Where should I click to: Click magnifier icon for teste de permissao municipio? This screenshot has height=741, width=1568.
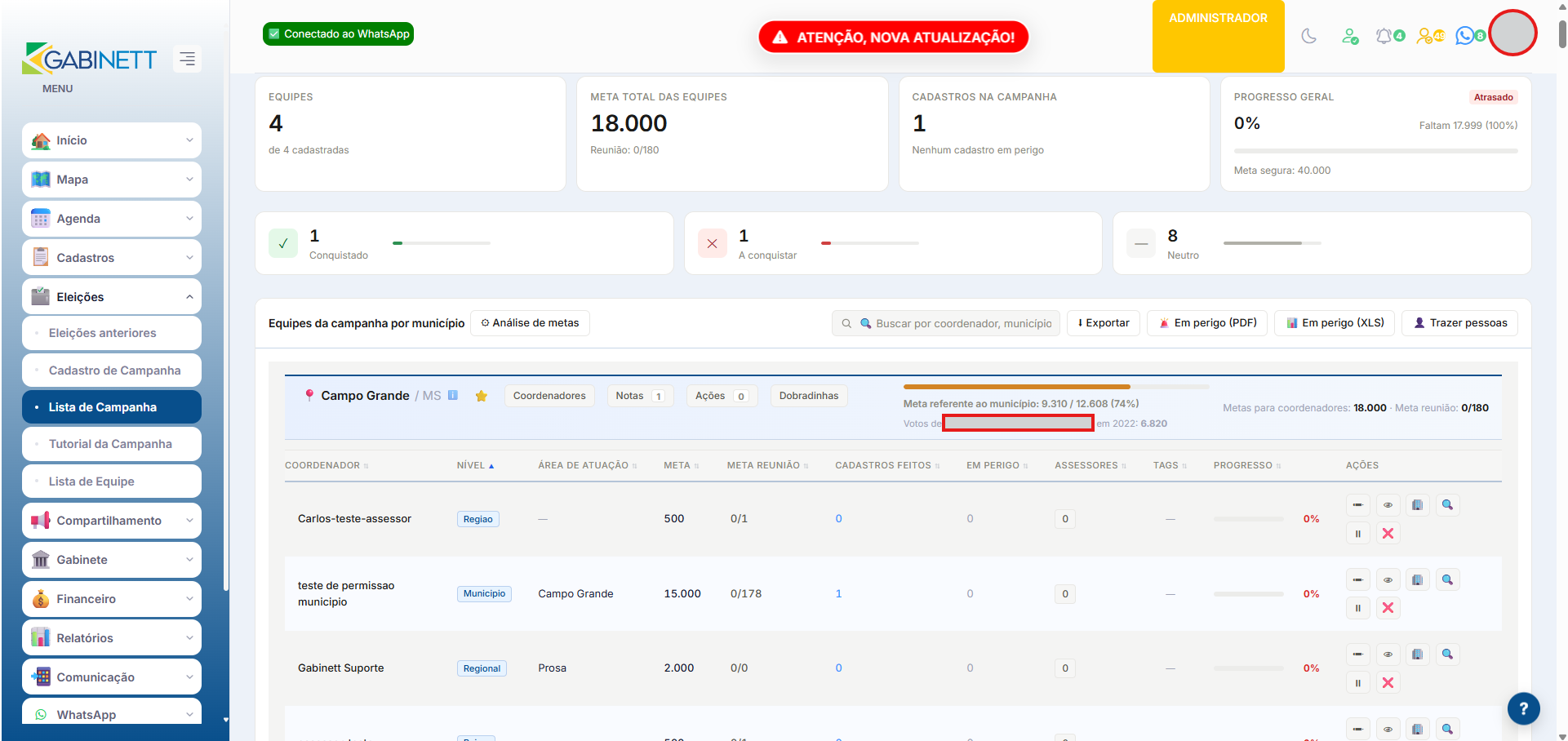coord(1447,580)
